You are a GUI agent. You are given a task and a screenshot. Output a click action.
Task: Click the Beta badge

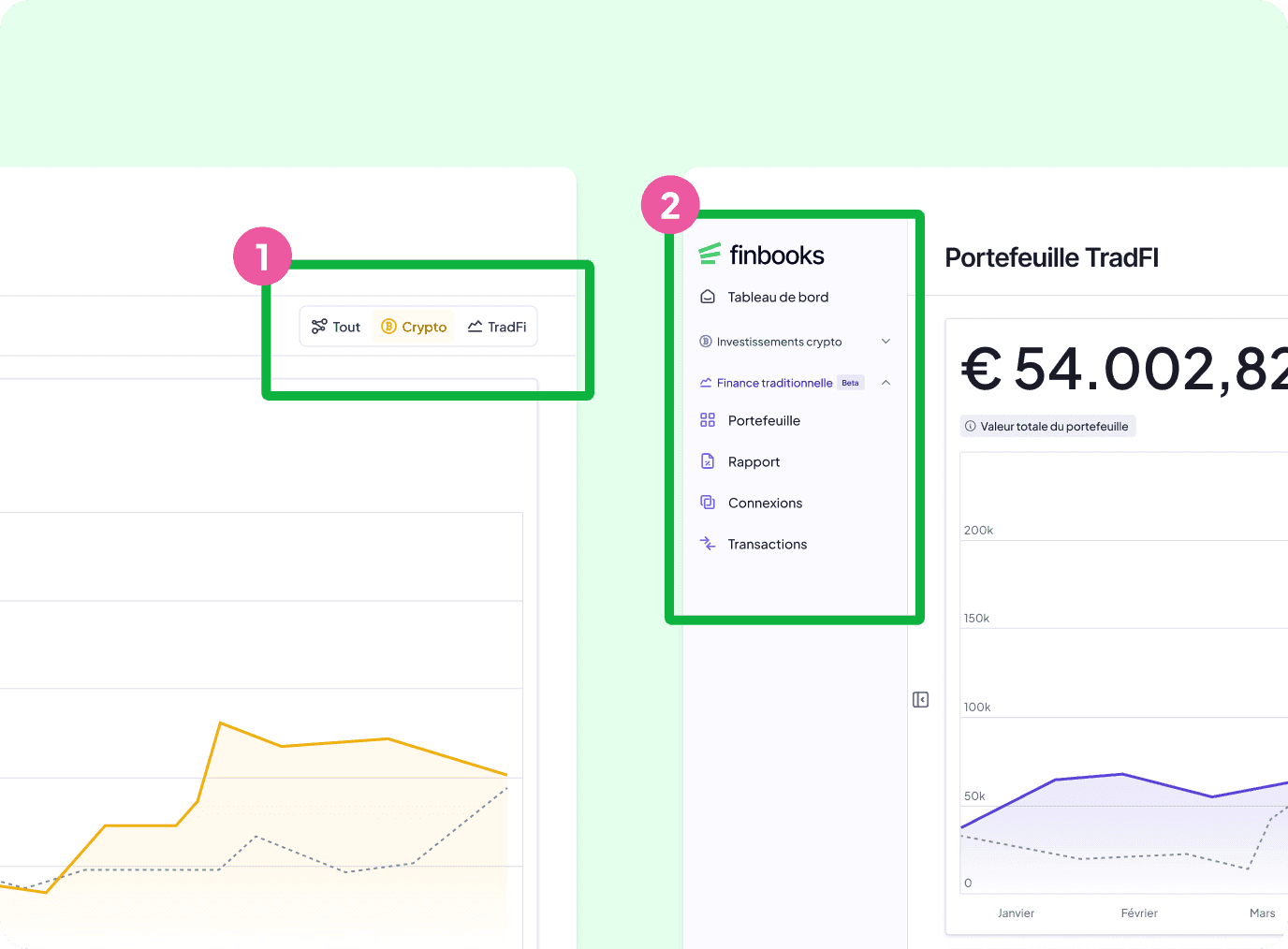(x=850, y=383)
